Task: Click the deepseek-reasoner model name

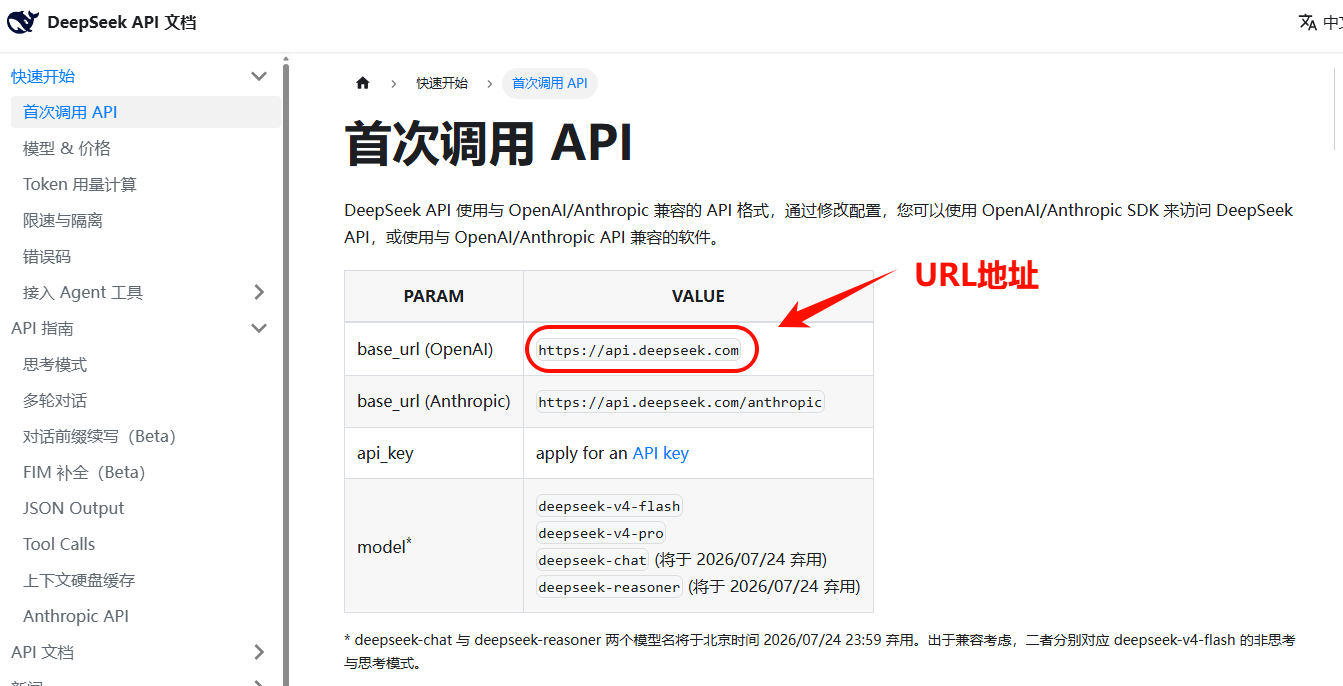Action: 609,587
